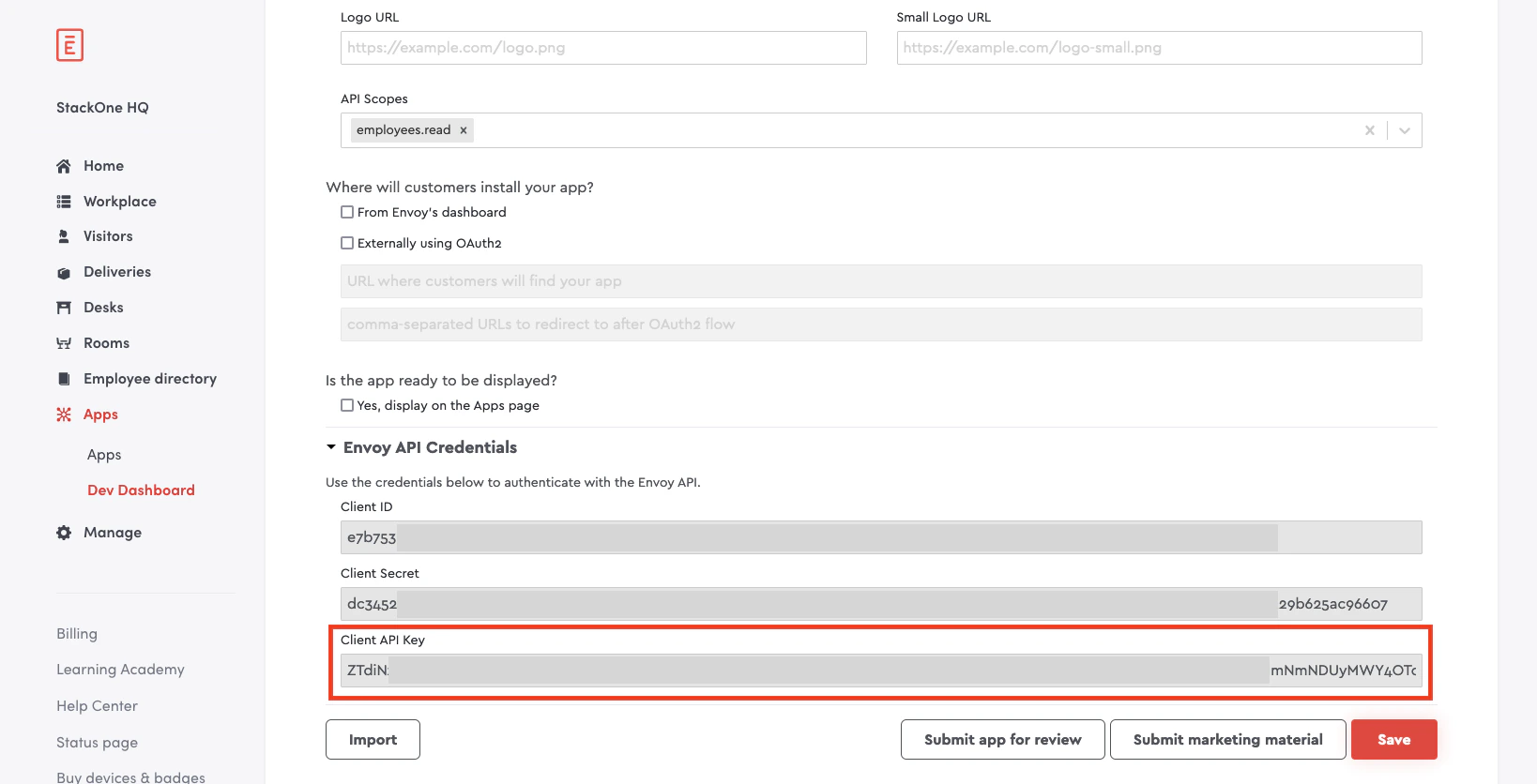Click the Apps red icon
The image size is (1537, 784).
coord(64,415)
